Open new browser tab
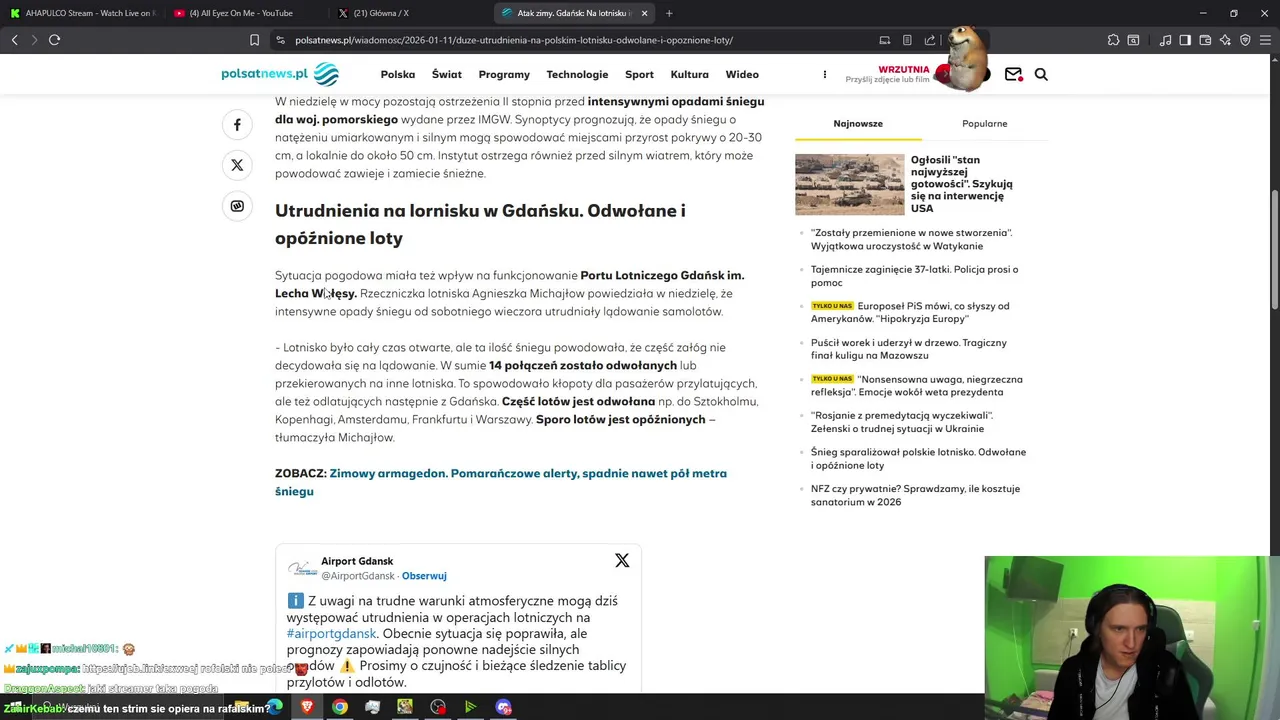The height and width of the screenshot is (720, 1280). click(669, 13)
